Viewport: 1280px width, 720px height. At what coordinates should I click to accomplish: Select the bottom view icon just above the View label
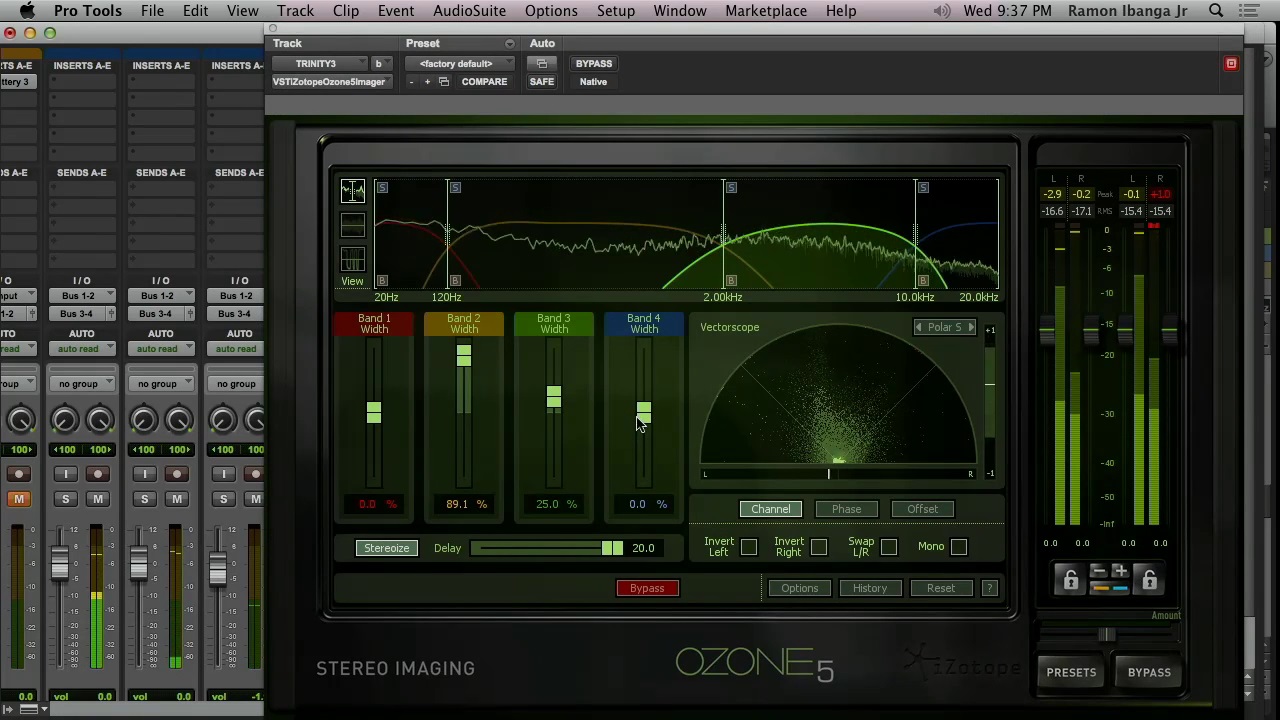(x=353, y=258)
